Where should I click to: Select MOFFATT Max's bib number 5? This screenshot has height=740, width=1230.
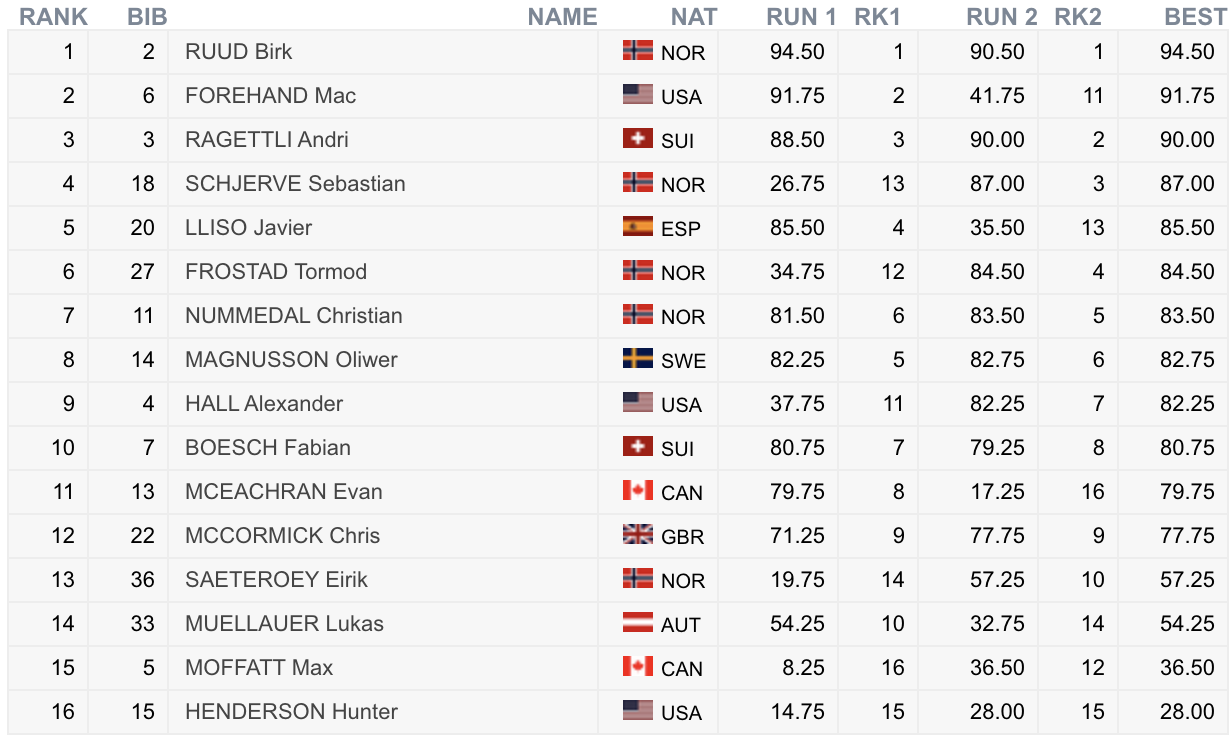(148, 667)
